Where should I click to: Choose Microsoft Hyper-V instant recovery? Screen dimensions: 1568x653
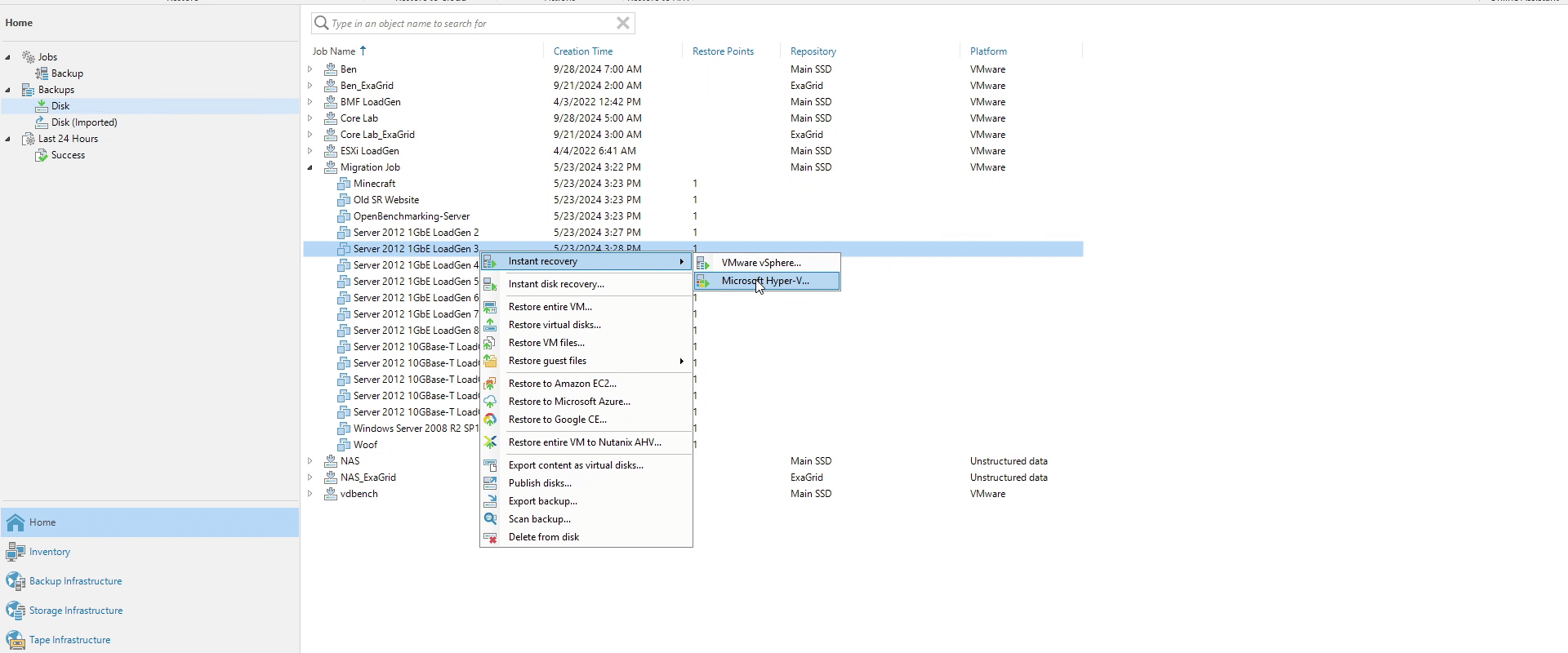click(x=767, y=281)
